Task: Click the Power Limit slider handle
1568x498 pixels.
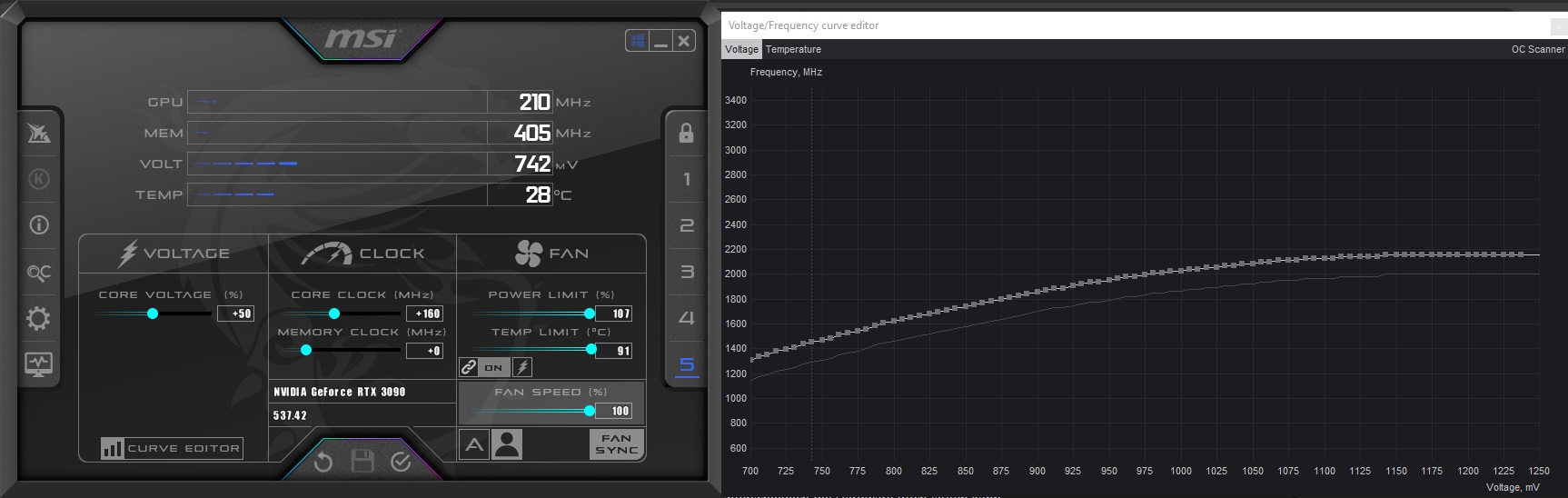Action: pyautogui.click(x=590, y=314)
